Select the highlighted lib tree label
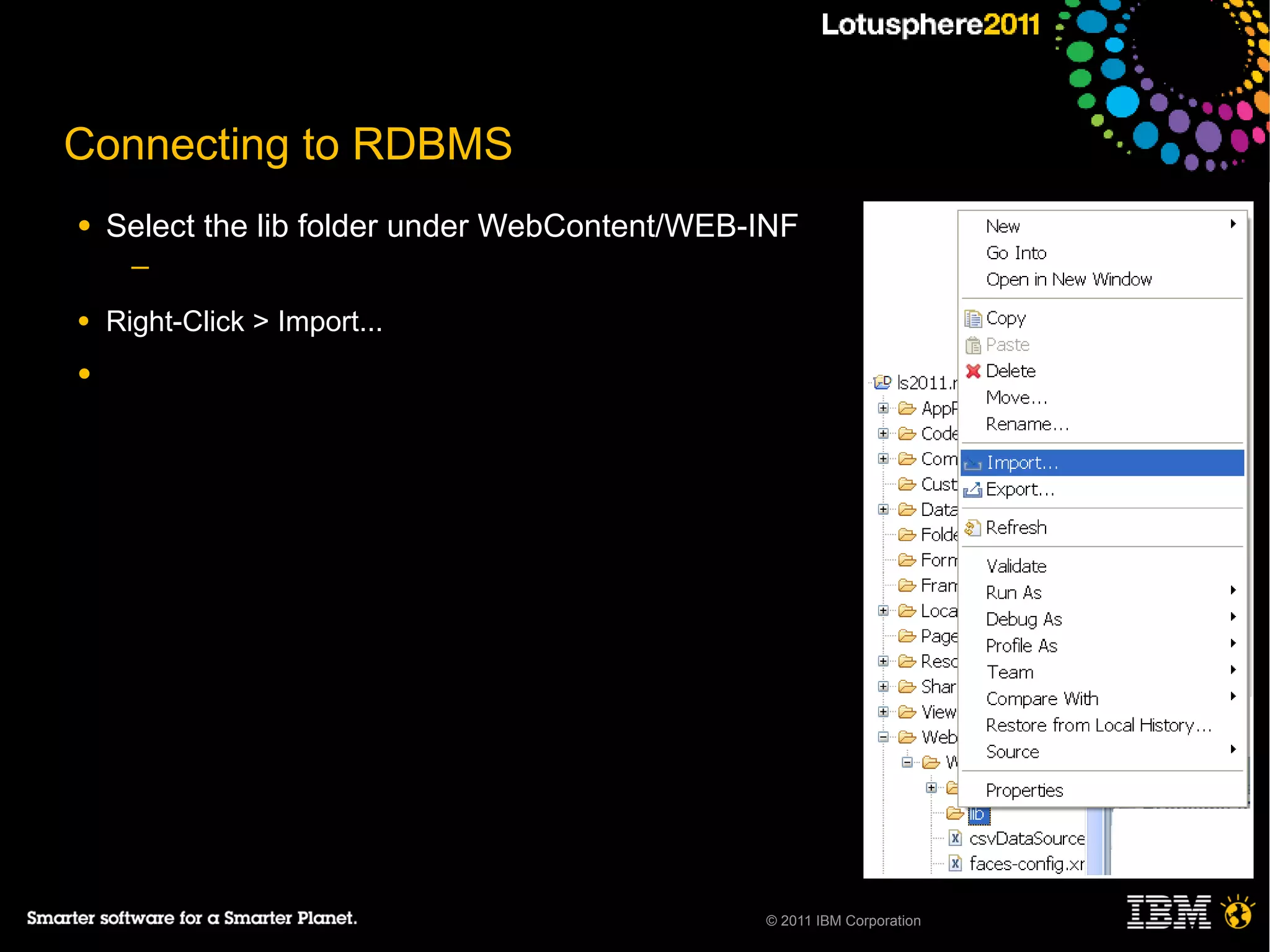 click(977, 814)
